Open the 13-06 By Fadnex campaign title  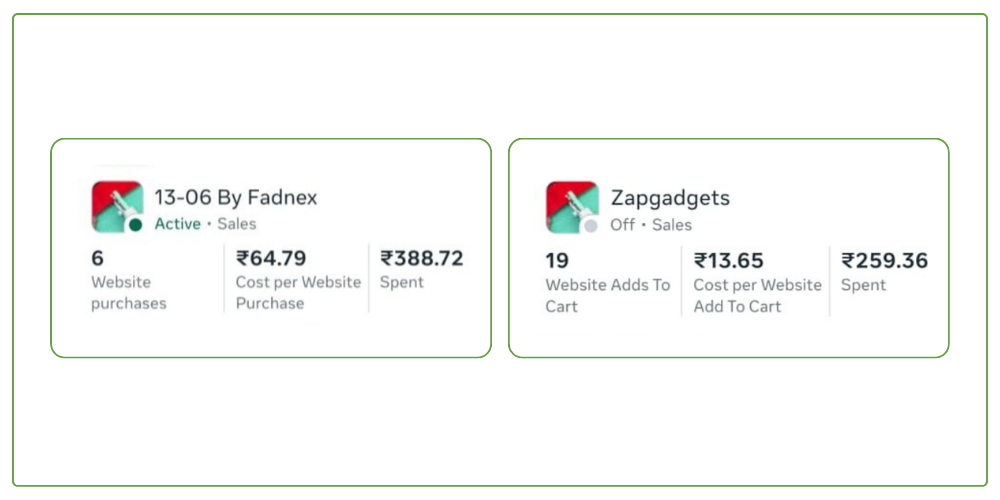[235, 197]
